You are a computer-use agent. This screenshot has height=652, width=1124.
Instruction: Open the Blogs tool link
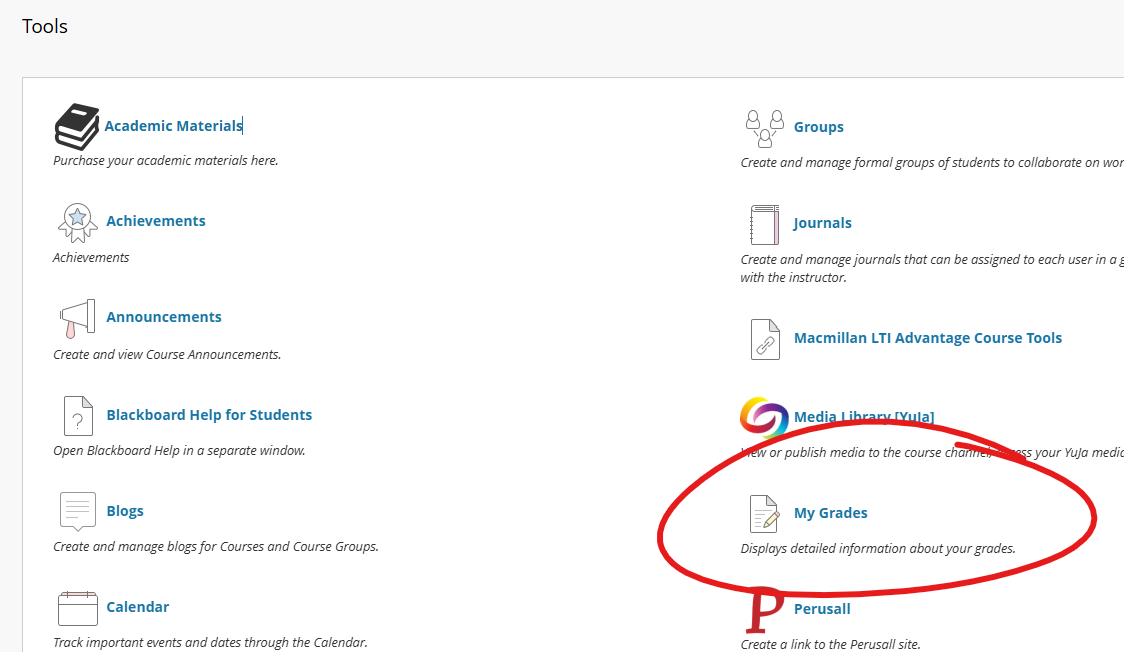pos(125,511)
